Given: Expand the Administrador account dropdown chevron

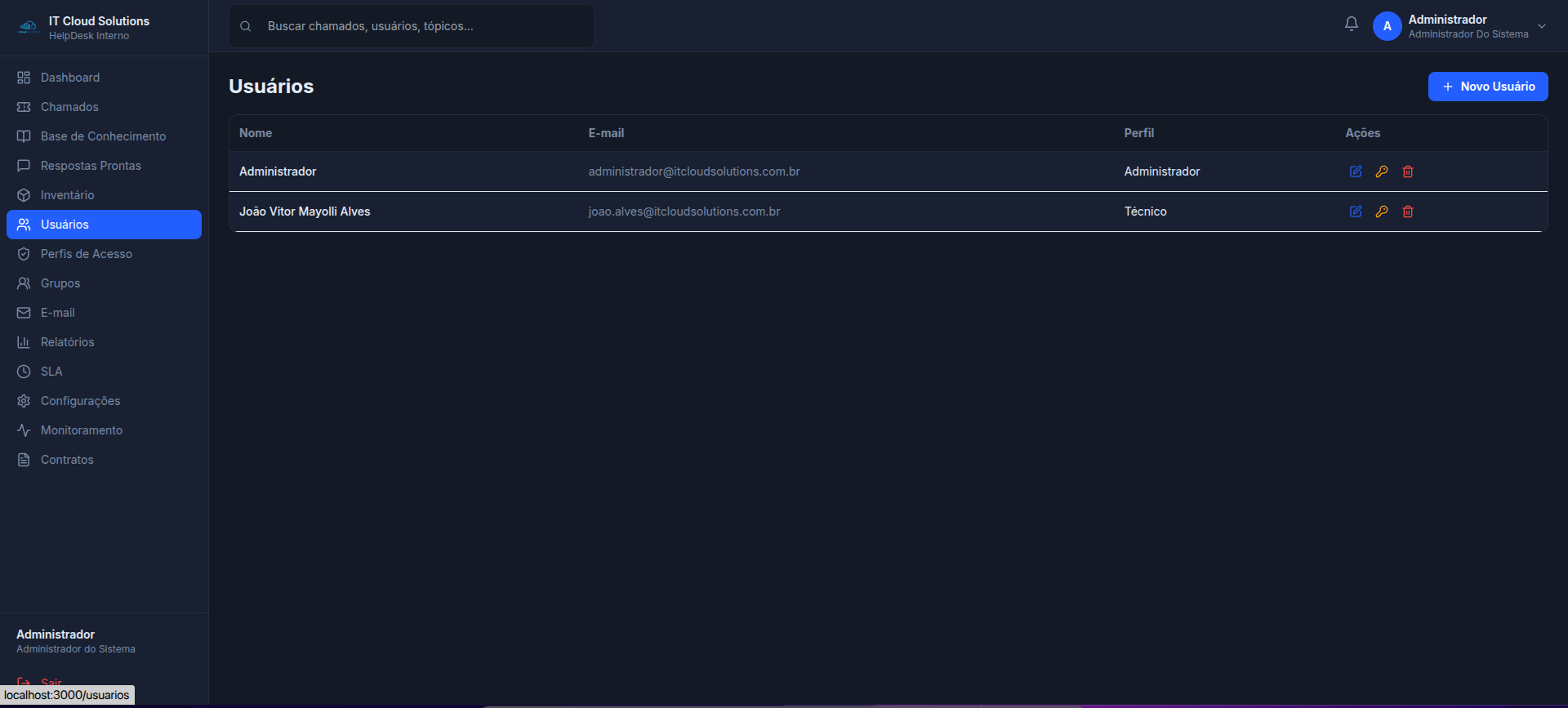Looking at the screenshot, I should (x=1542, y=26).
